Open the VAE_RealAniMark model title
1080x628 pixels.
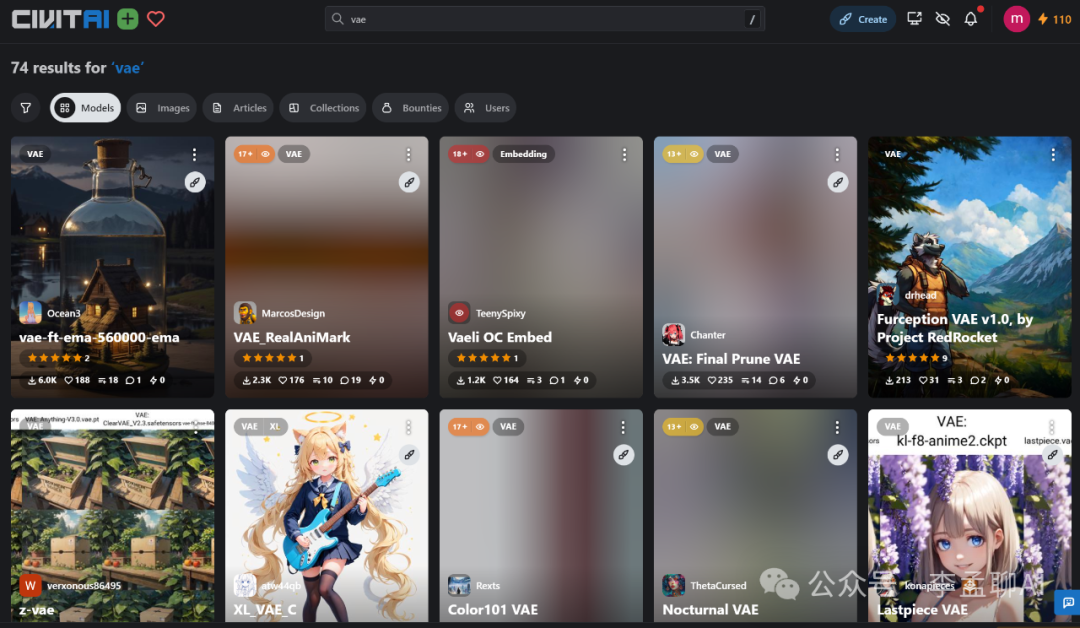[x=291, y=337]
